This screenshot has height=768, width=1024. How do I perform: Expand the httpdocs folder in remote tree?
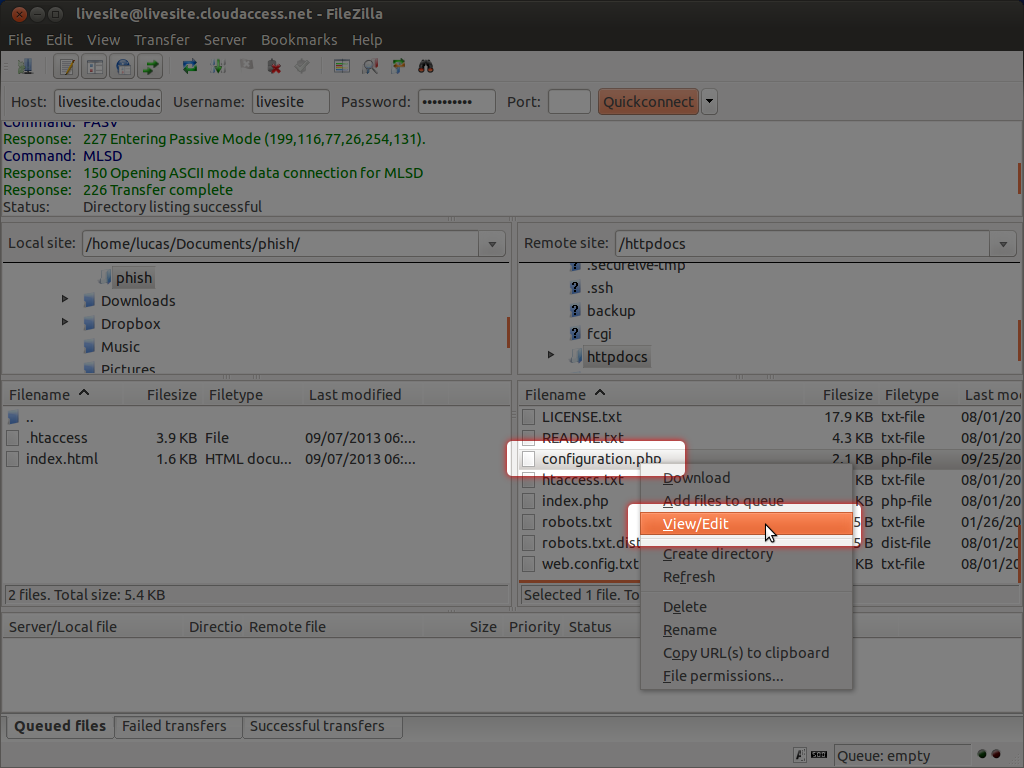551,355
